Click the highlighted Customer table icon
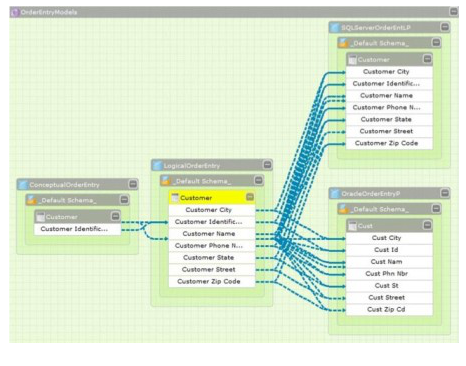Screen dimensions: 466x366 [175, 198]
